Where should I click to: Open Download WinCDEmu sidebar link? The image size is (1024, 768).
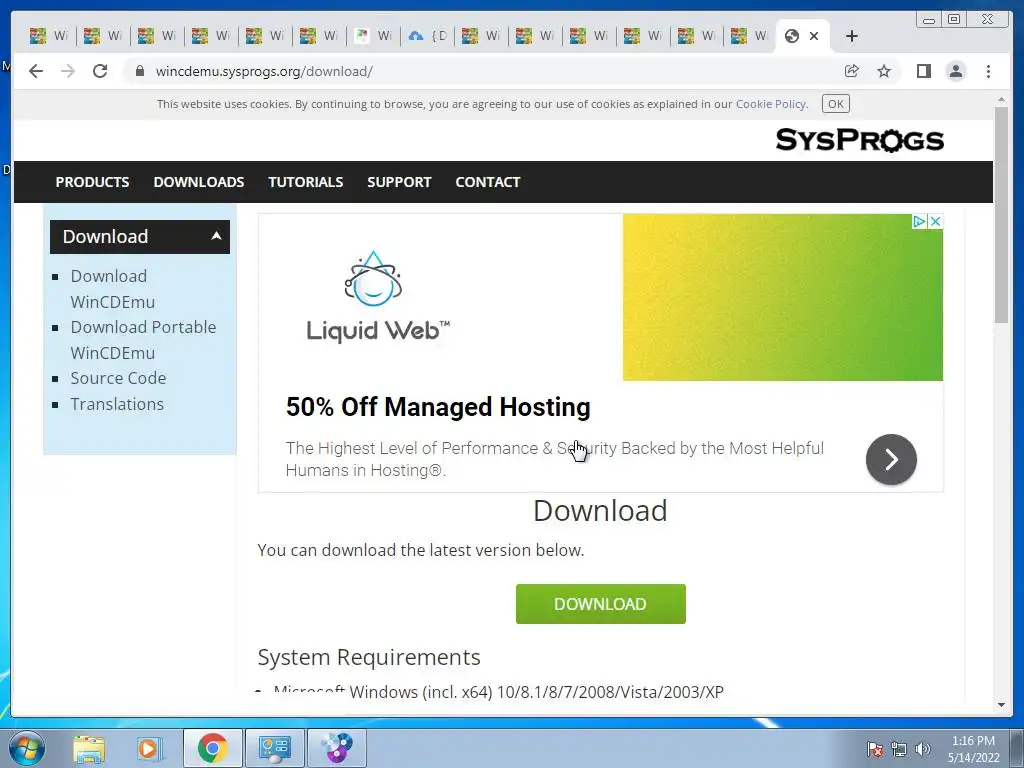pyautogui.click(x=112, y=289)
